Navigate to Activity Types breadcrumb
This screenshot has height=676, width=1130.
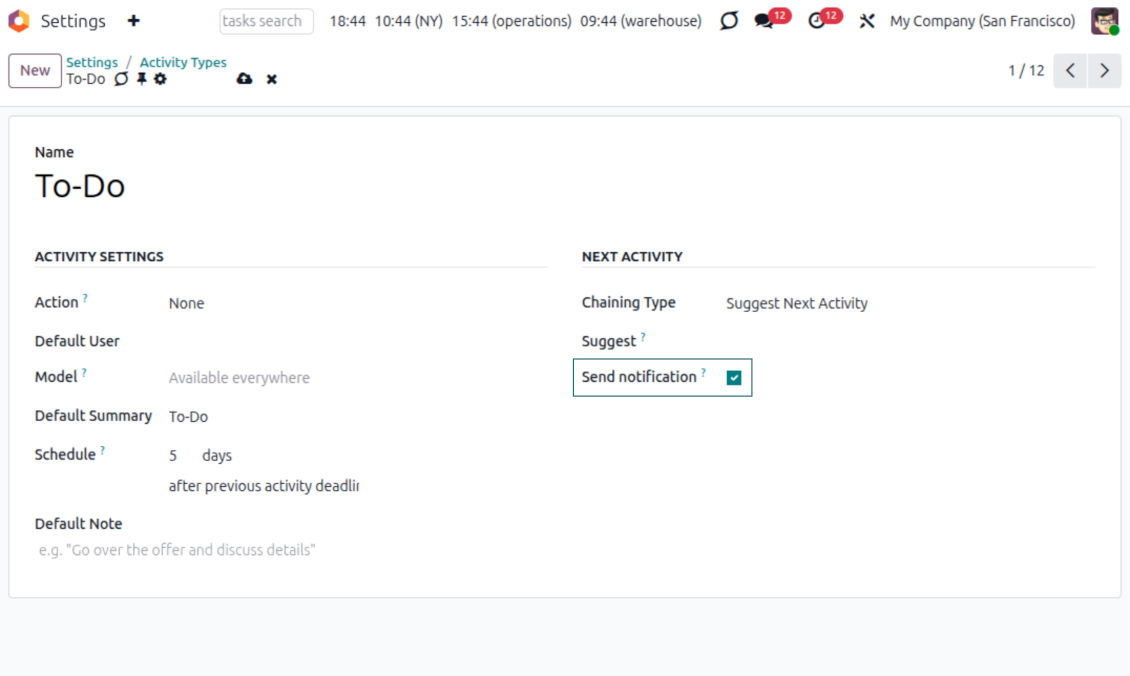point(183,62)
